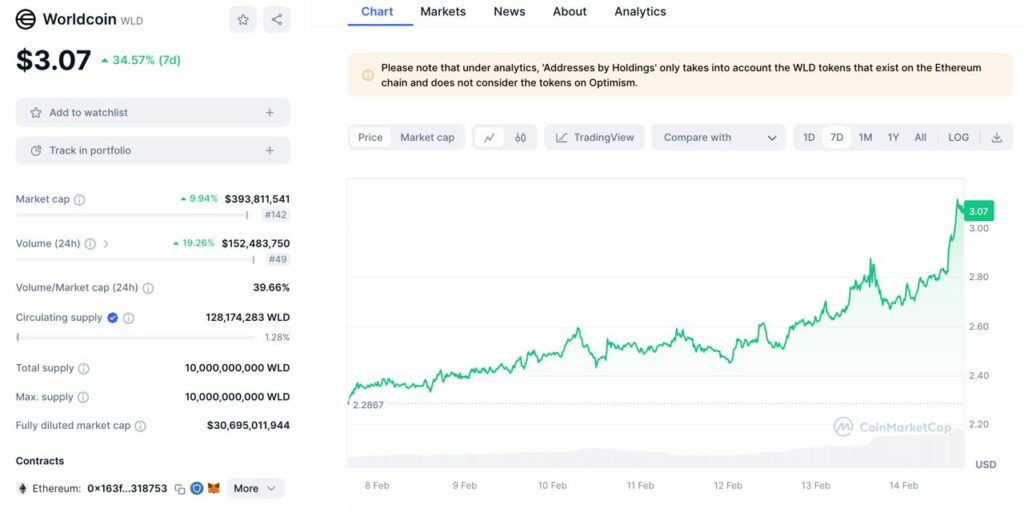Viewport: 1024px width, 509px height.
Task: Switch to line chart view icon
Action: (x=488, y=138)
